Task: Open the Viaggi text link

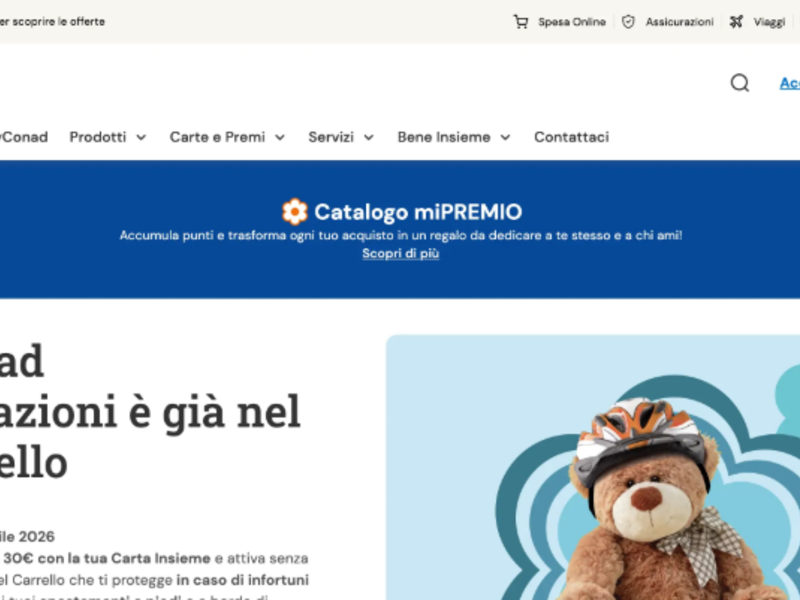Action: click(769, 22)
